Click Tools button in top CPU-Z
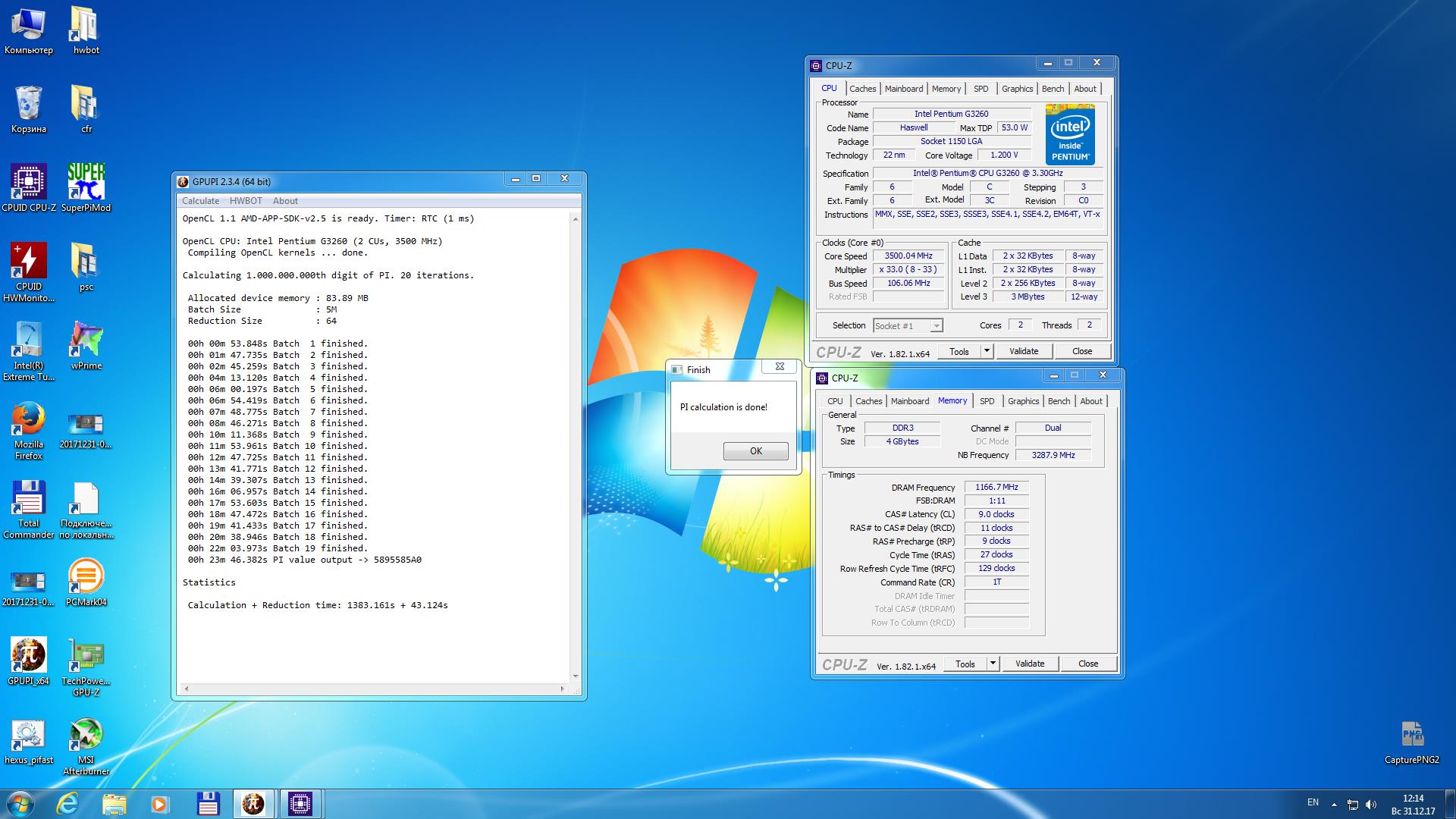 coord(959,351)
